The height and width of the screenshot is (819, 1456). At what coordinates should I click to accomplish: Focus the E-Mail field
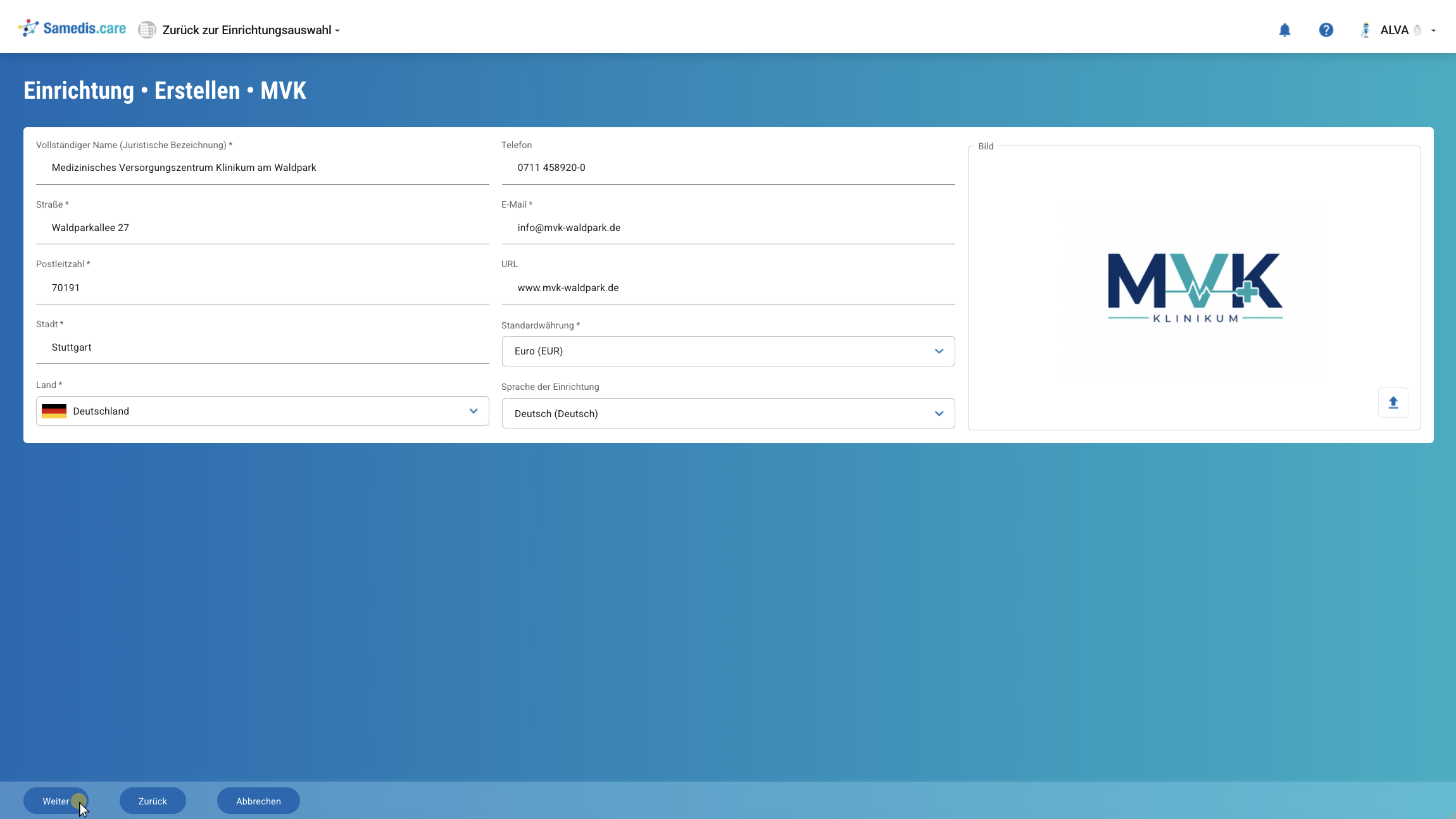728,228
